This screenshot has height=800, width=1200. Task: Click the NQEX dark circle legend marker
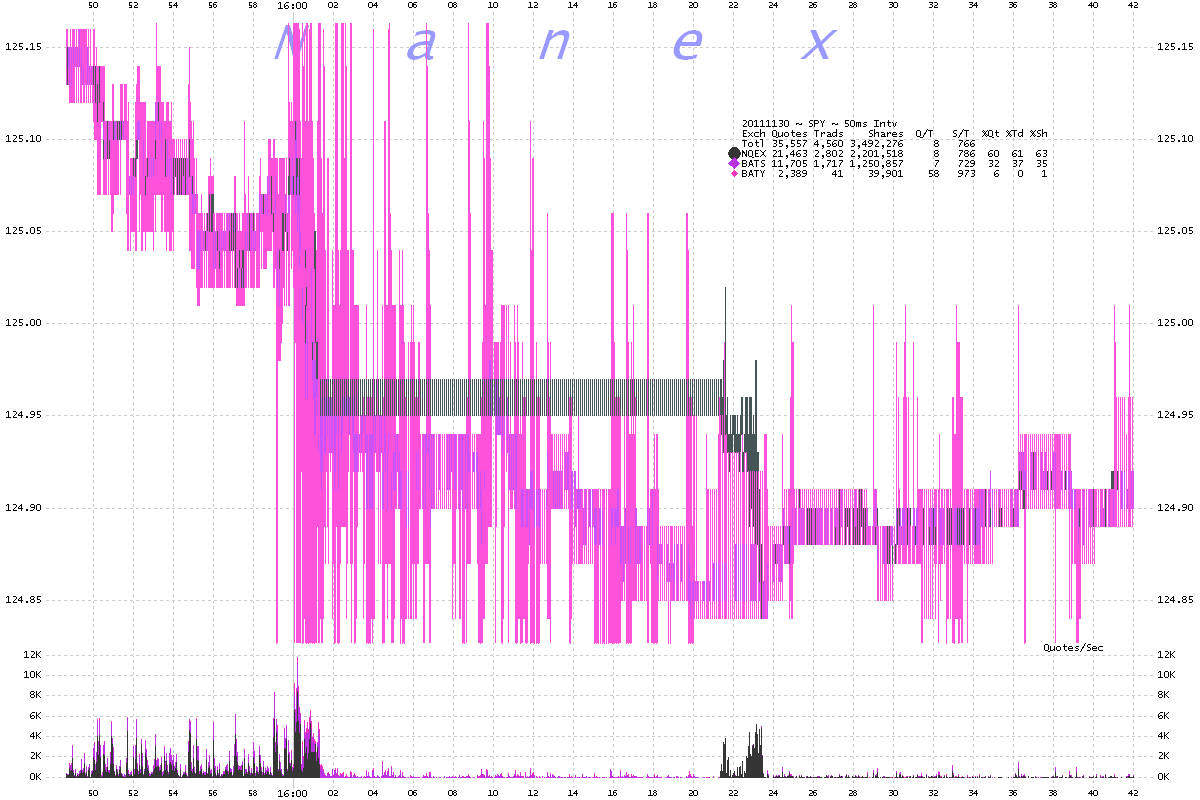[734, 153]
